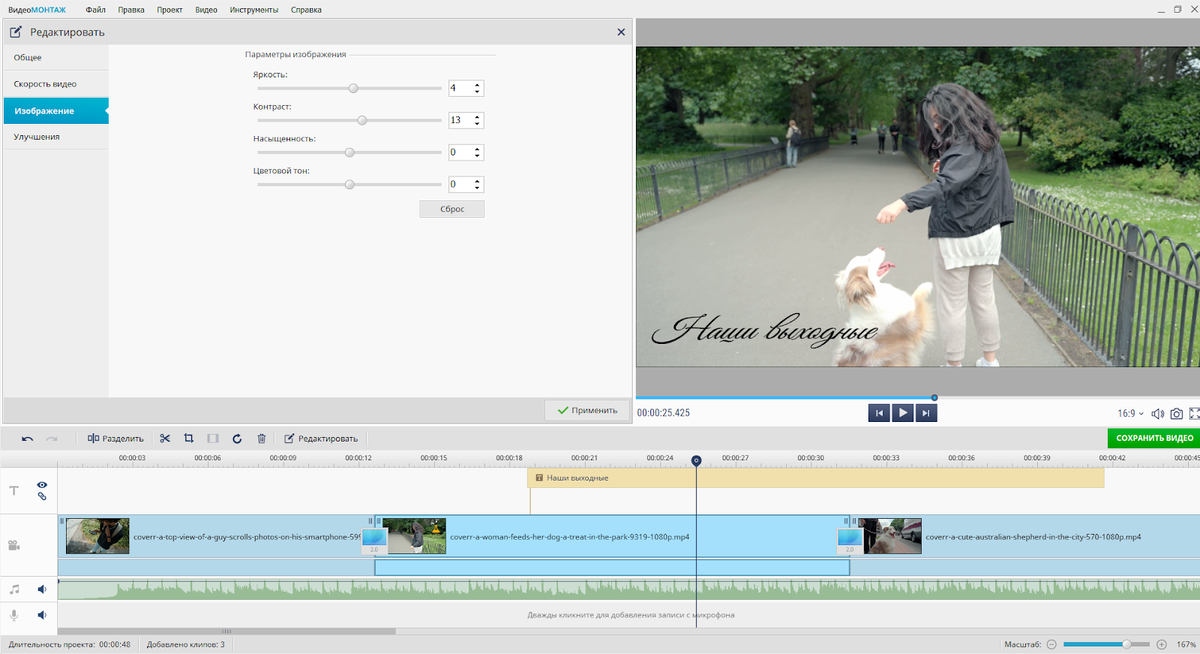Mute the microphone track speaker
Screen dimensions: 1200x654
click(42, 615)
